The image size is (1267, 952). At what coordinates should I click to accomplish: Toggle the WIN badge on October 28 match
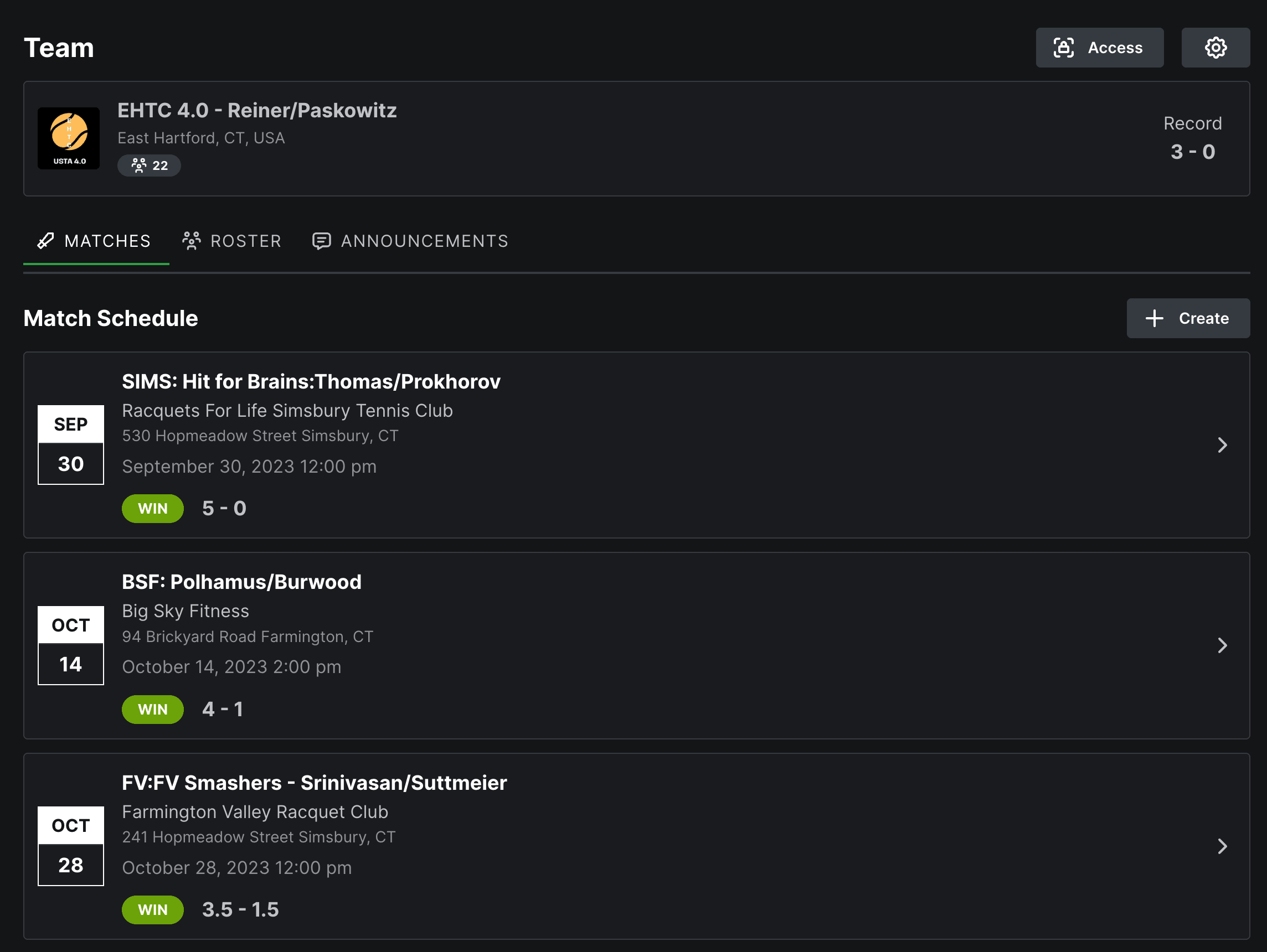[152, 909]
